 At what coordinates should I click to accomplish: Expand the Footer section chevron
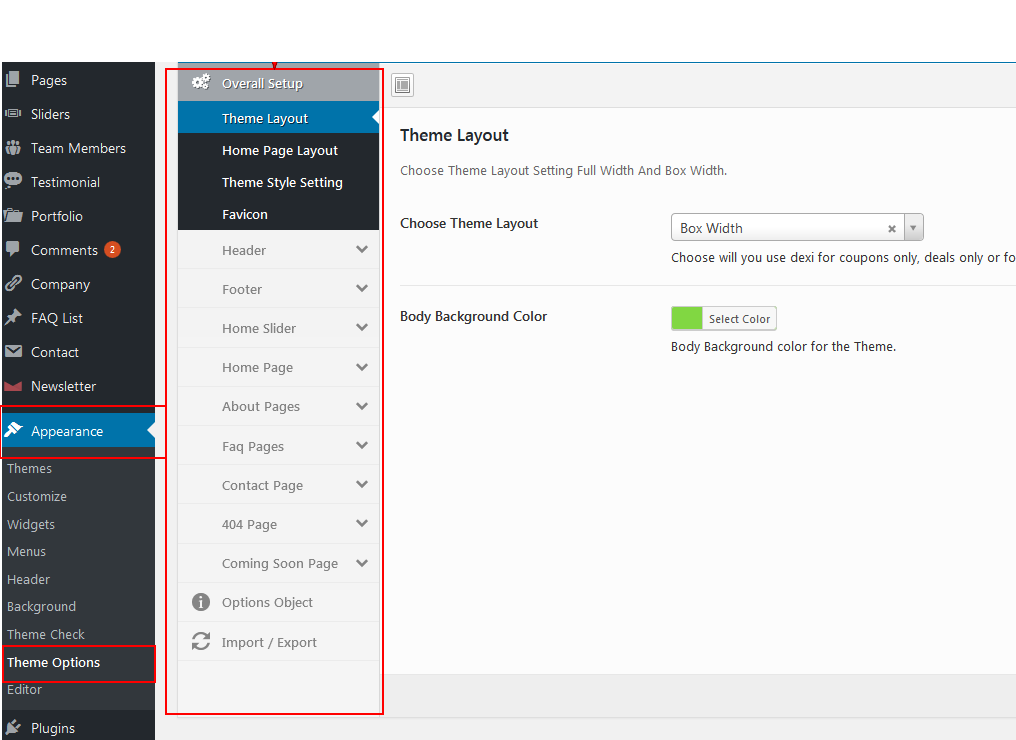(362, 289)
